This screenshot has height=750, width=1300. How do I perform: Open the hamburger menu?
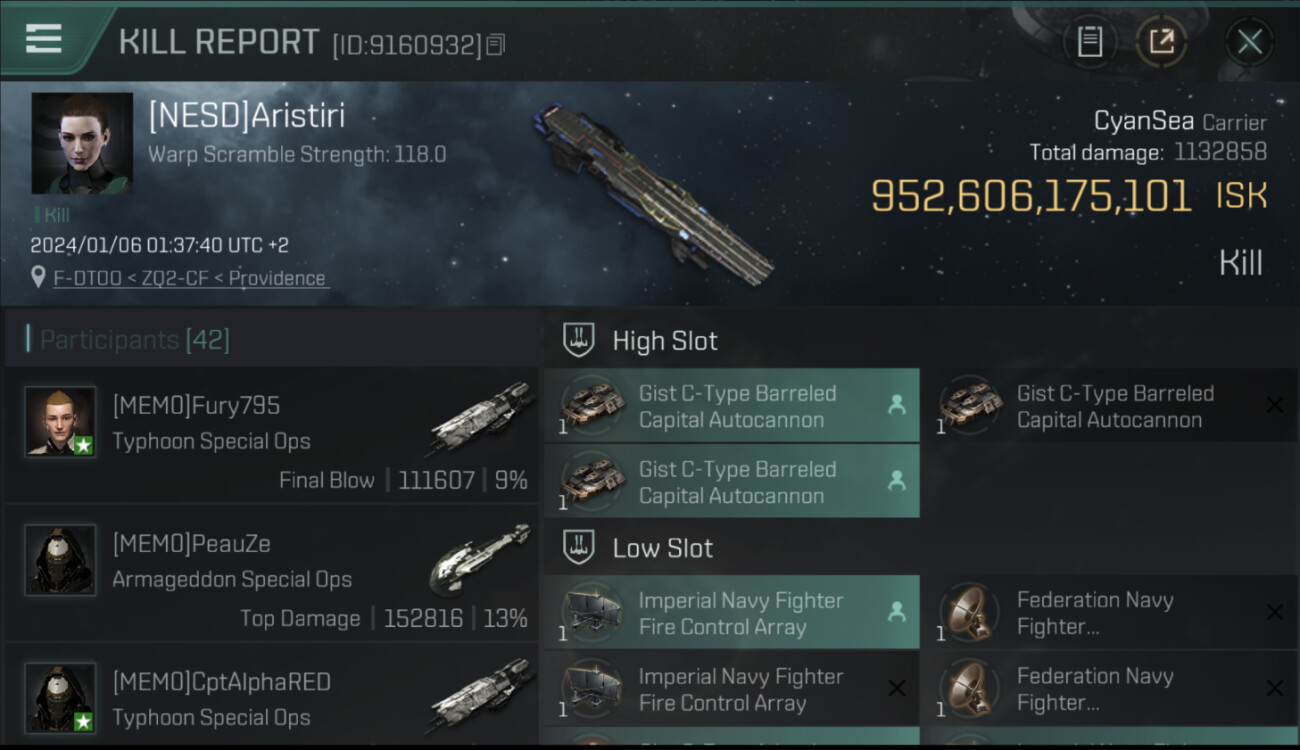pyautogui.click(x=44, y=40)
